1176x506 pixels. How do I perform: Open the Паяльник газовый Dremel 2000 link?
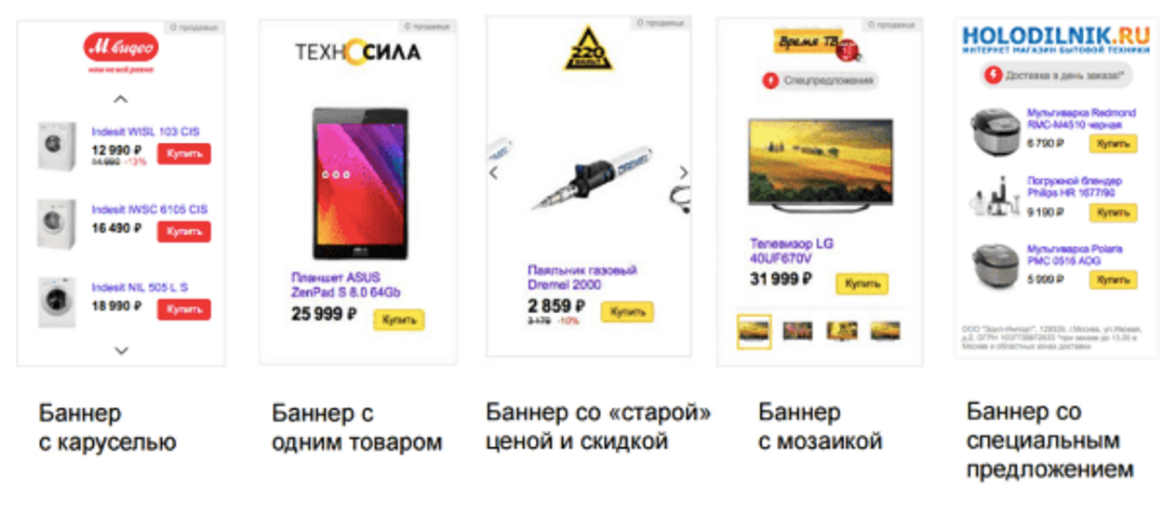click(x=582, y=277)
